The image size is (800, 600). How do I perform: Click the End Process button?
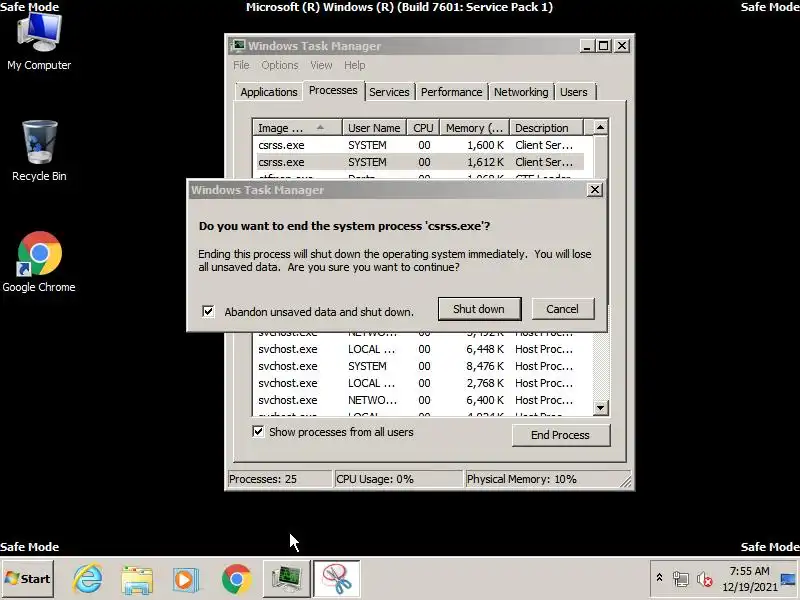tap(561, 435)
